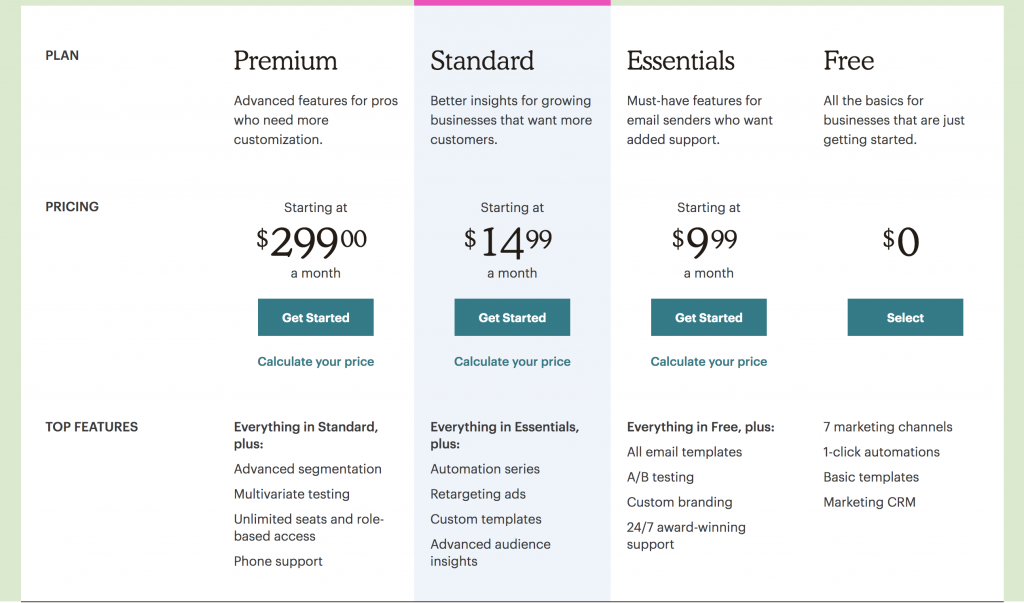Click the $9.99 Essentials price
The height and width of the screenshot is (603, 1024).
[x=708, y=240]
